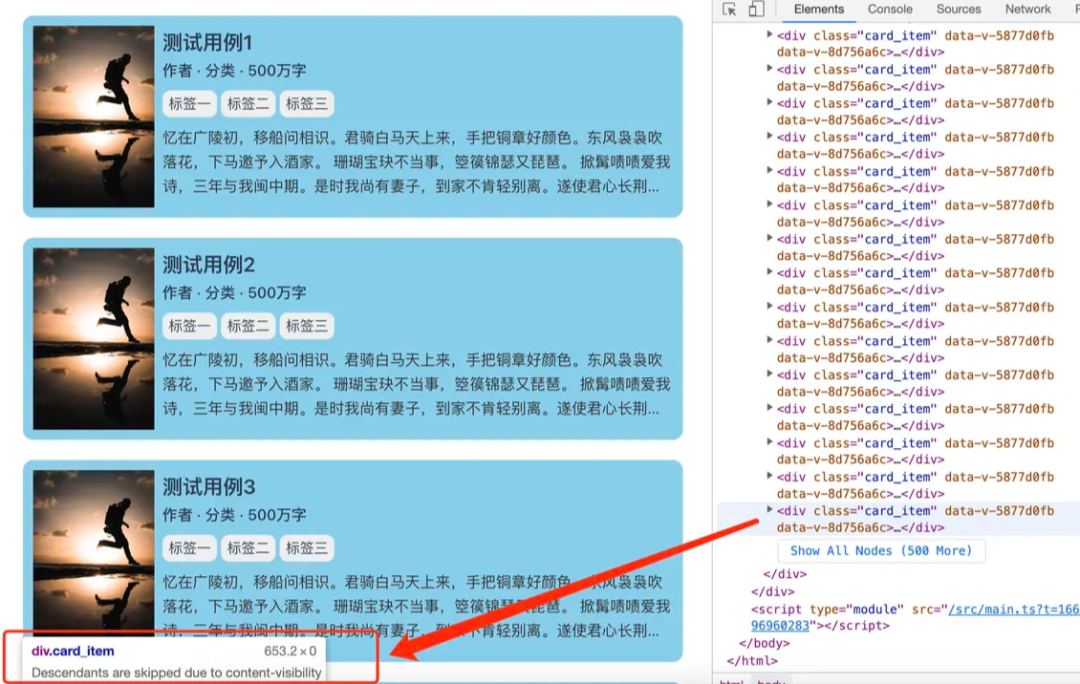Click the cover image of 测试用例2
The height and width of the screenshot is (684, 1080).
point(94,339)
